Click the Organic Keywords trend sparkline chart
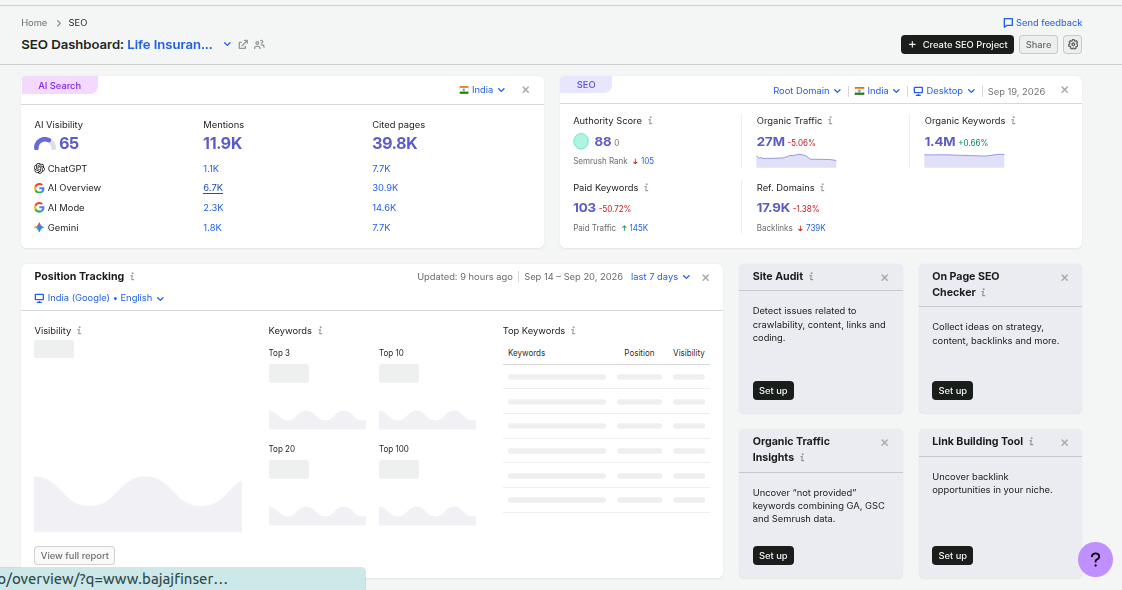 (964, 160)
